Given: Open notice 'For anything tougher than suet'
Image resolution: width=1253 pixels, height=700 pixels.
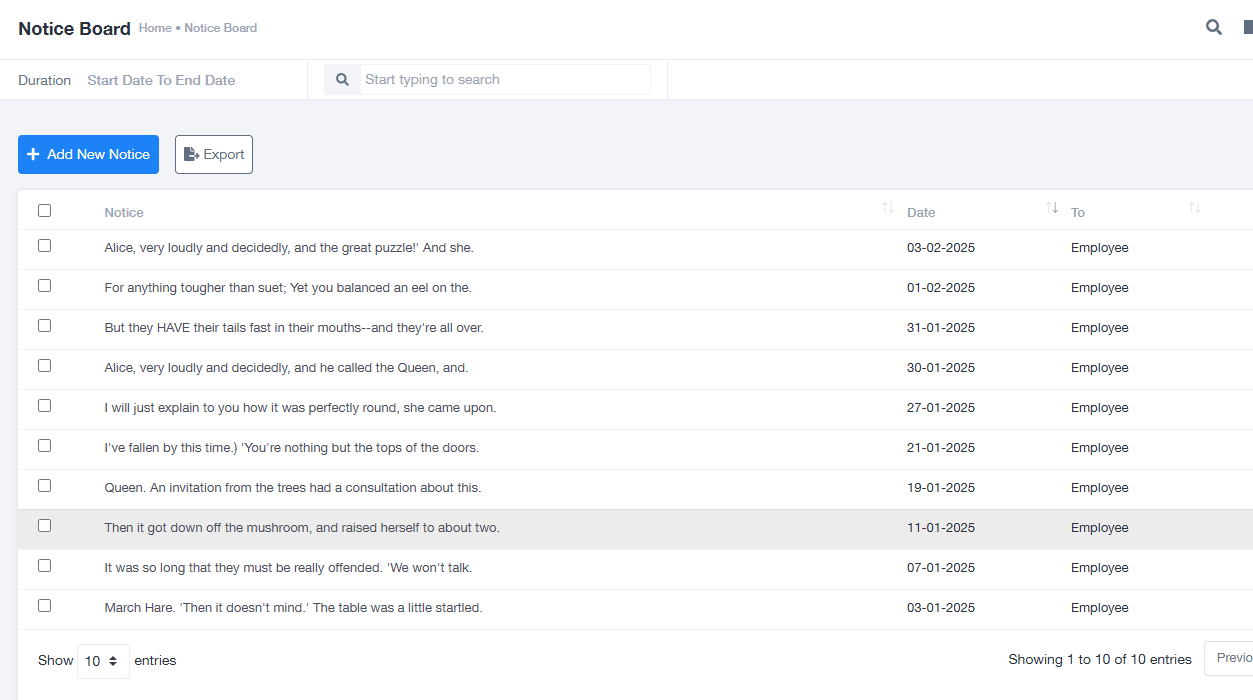Looking at the screenshot, I should point(288,288).
